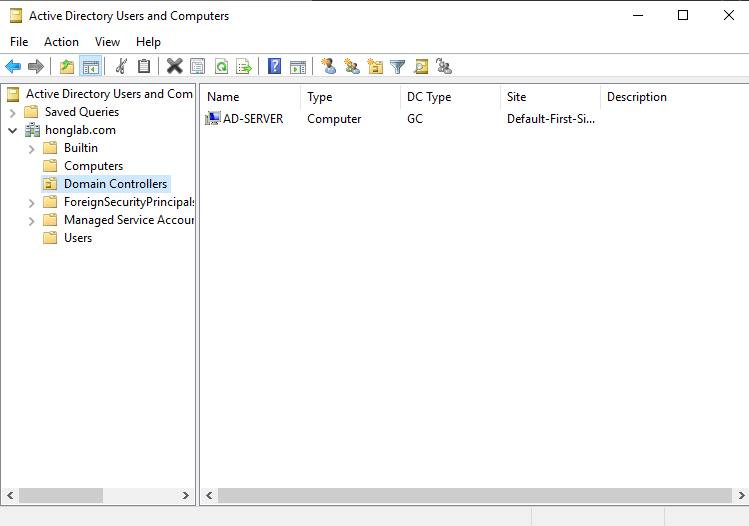Click the details pane scroll right arrow

tap(741, 495)
